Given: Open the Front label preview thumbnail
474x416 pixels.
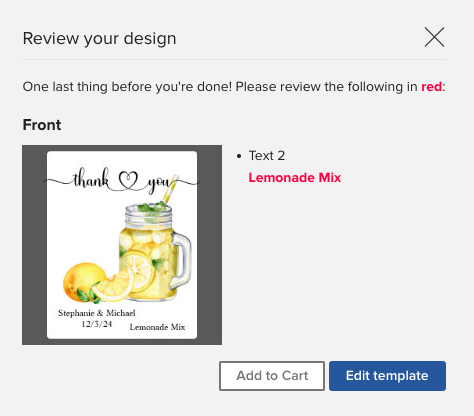Looking at the screenshot, I should [122, 245].
